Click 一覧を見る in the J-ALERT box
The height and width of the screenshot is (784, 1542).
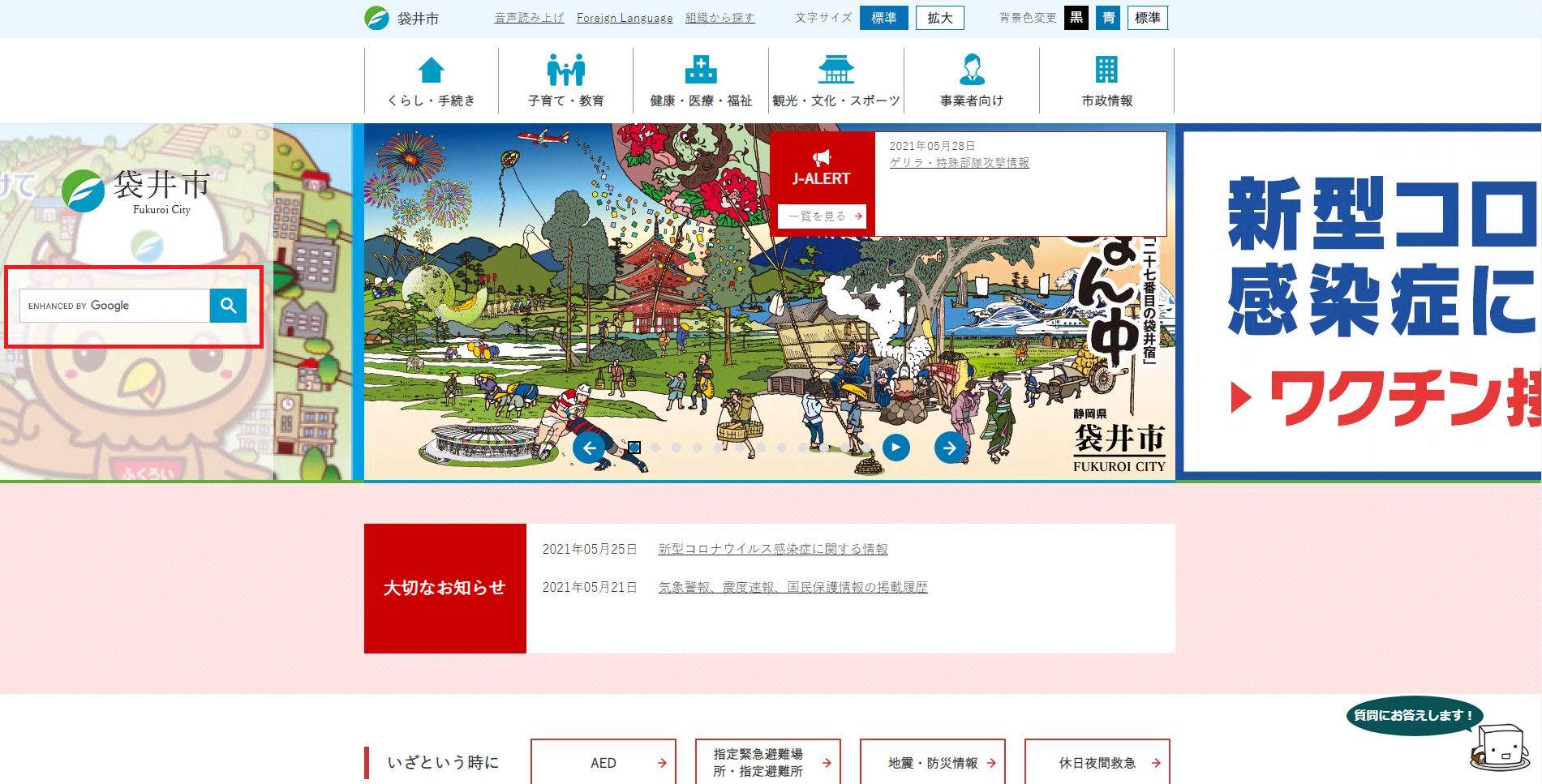click(x=822, y=216)
